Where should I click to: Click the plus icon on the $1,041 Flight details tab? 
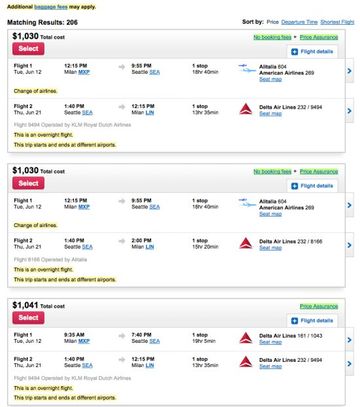pyautogui.click(x=294, y=321)
